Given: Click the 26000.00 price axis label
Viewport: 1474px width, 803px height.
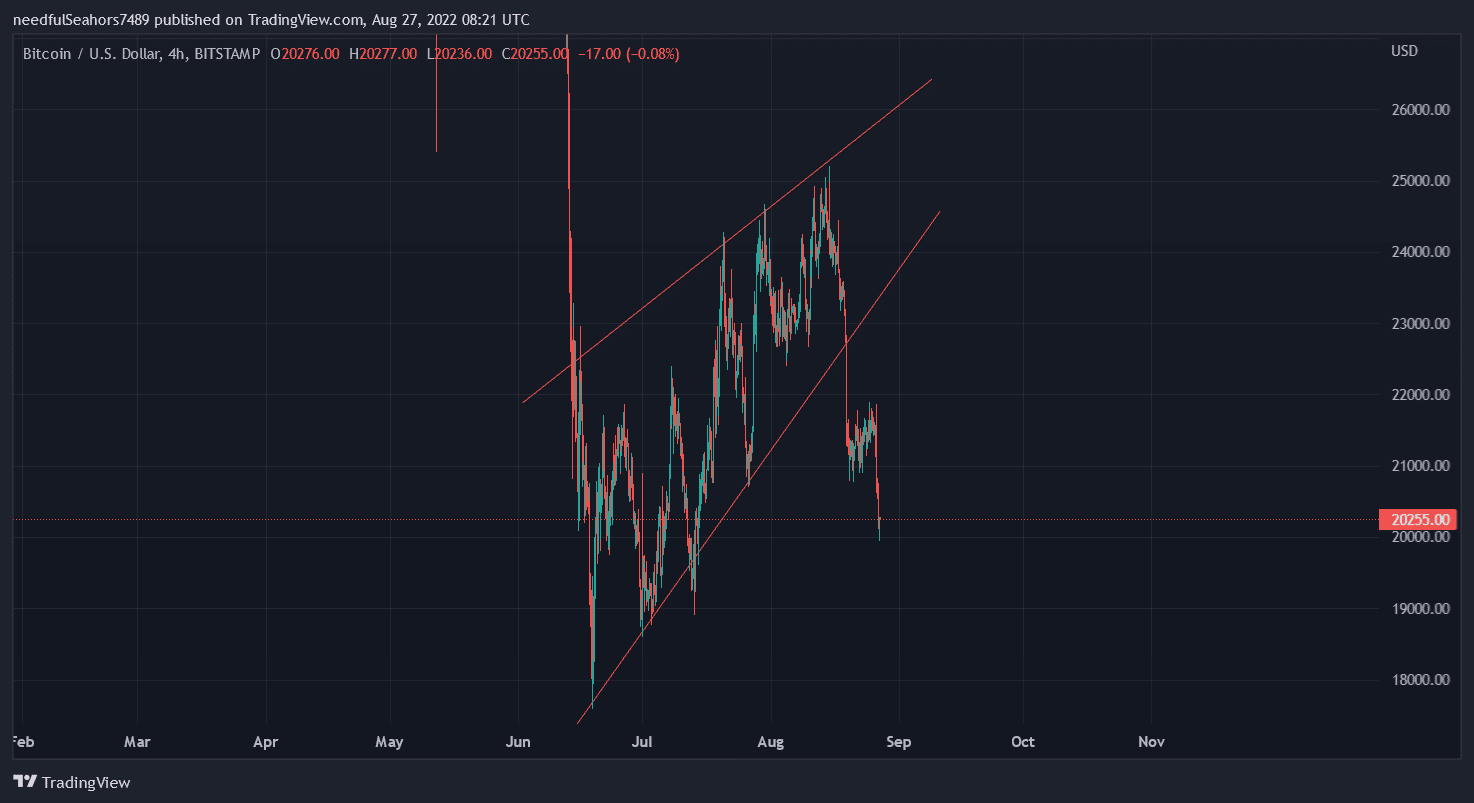Looking at the screenshot, I should tap(1420, 110).
